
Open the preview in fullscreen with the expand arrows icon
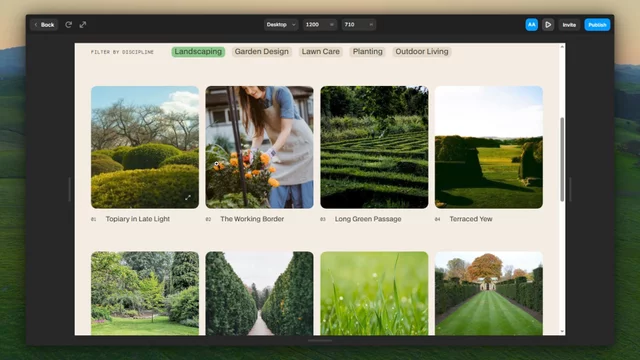(x=83, y=24)
